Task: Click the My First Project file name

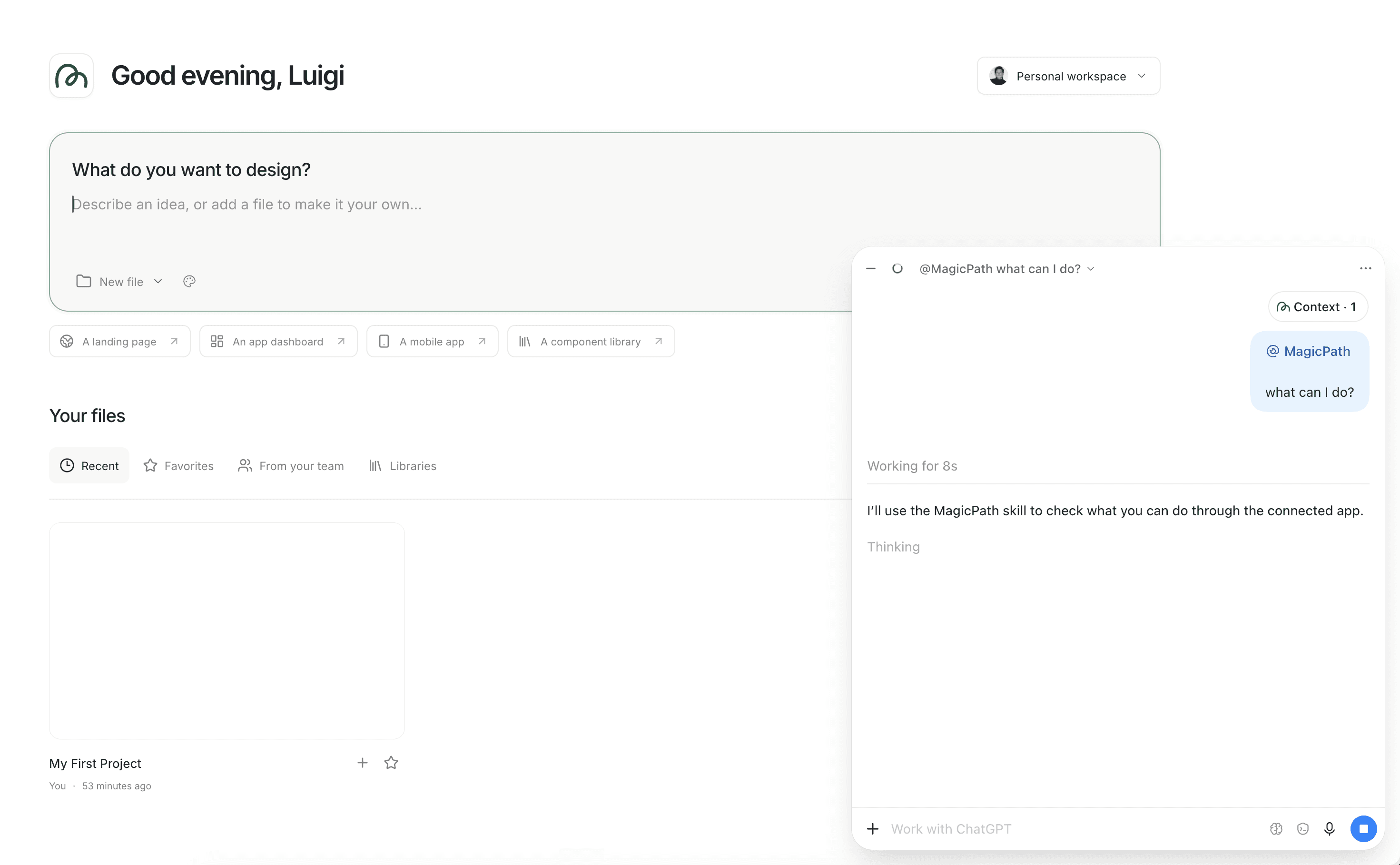Action: coord(95,763)
